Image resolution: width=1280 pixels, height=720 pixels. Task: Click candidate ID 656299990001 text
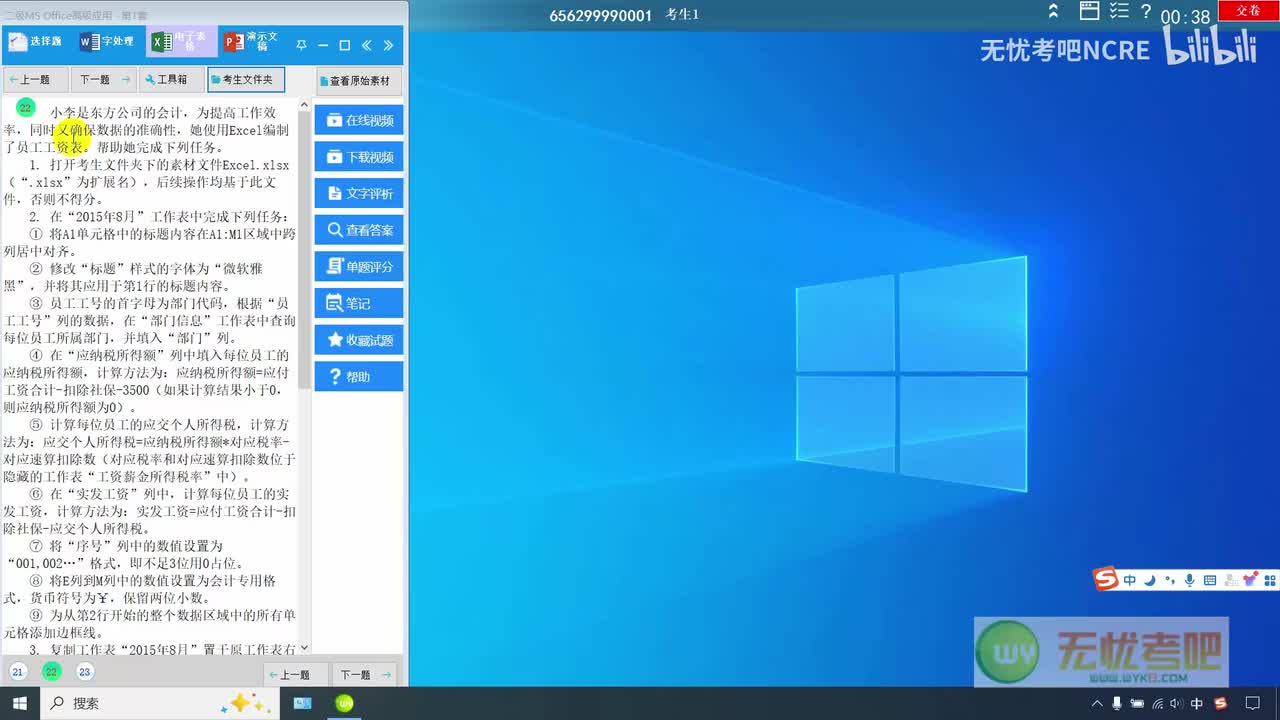(600, 15)
